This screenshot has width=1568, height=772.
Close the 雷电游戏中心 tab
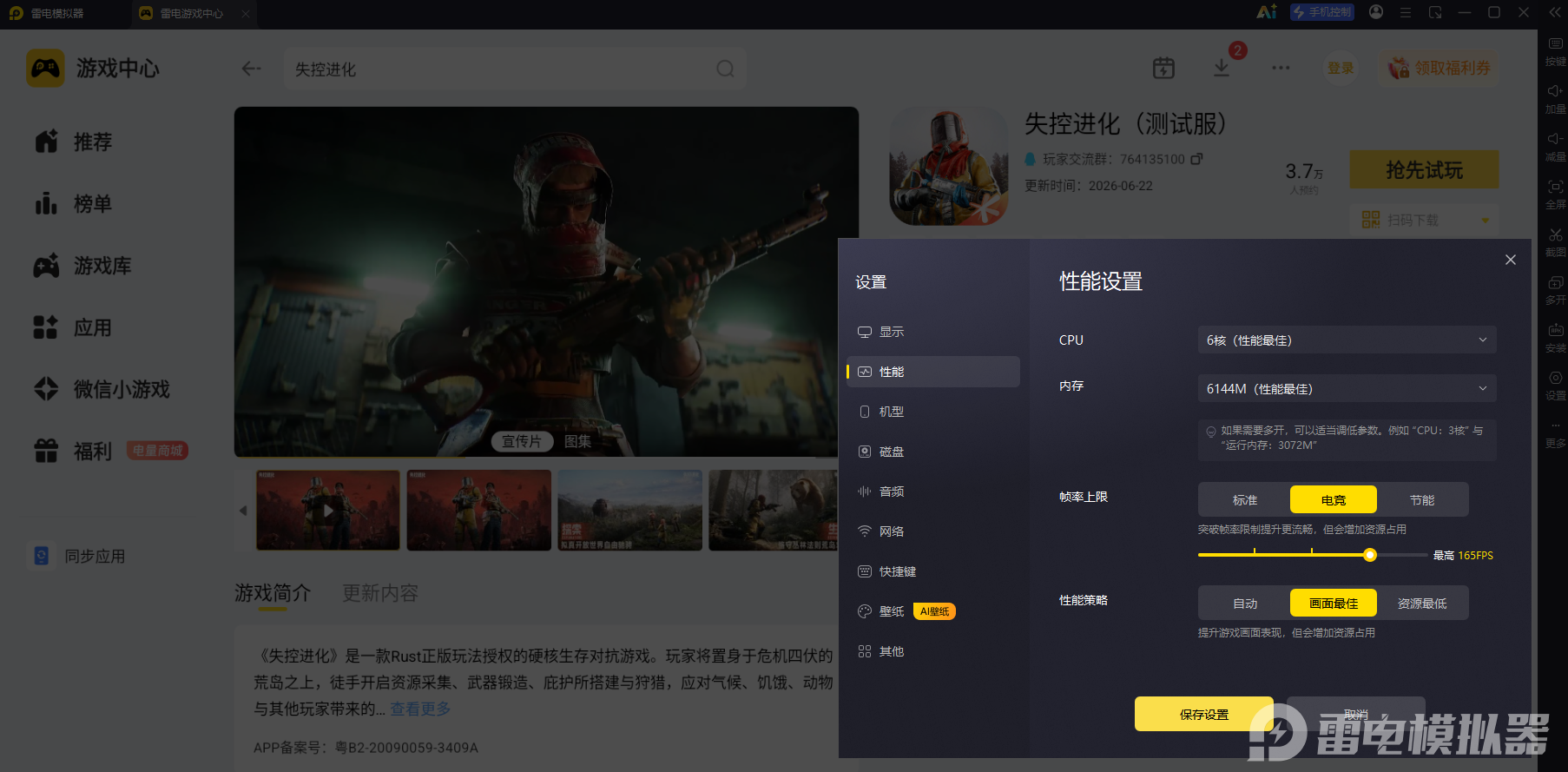246,13
